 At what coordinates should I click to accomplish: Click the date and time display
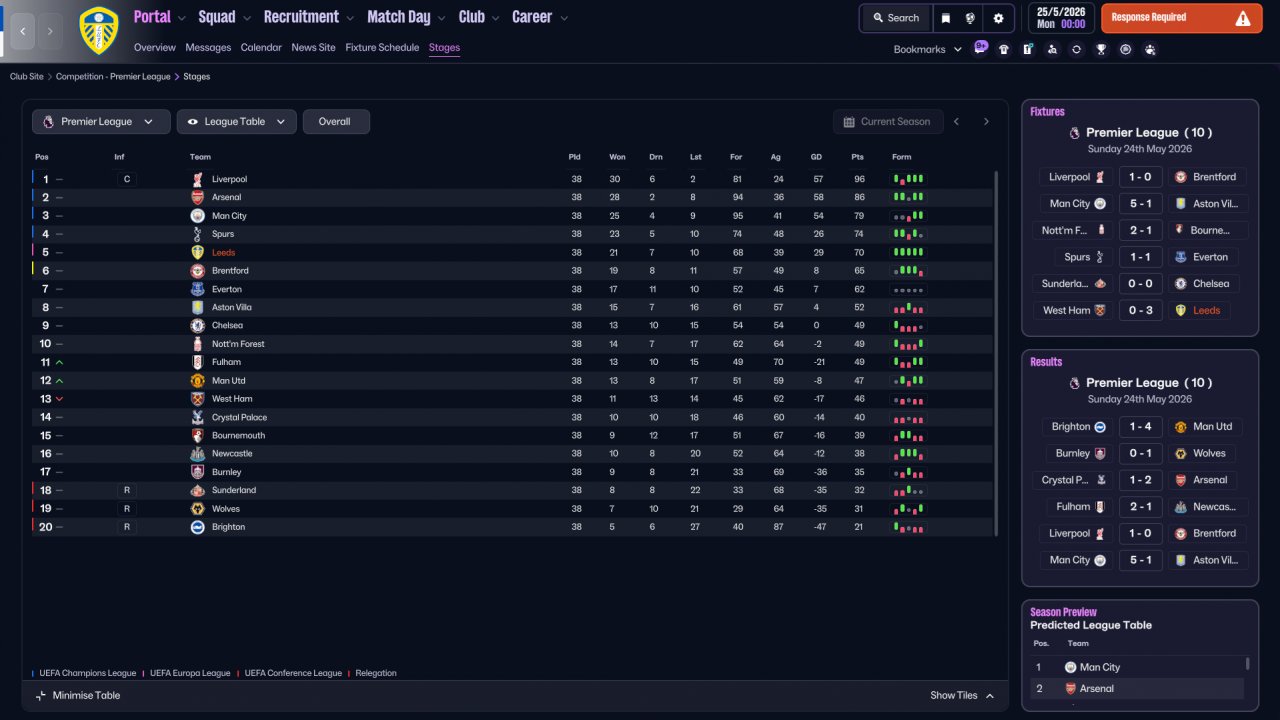pos(1060,18)
